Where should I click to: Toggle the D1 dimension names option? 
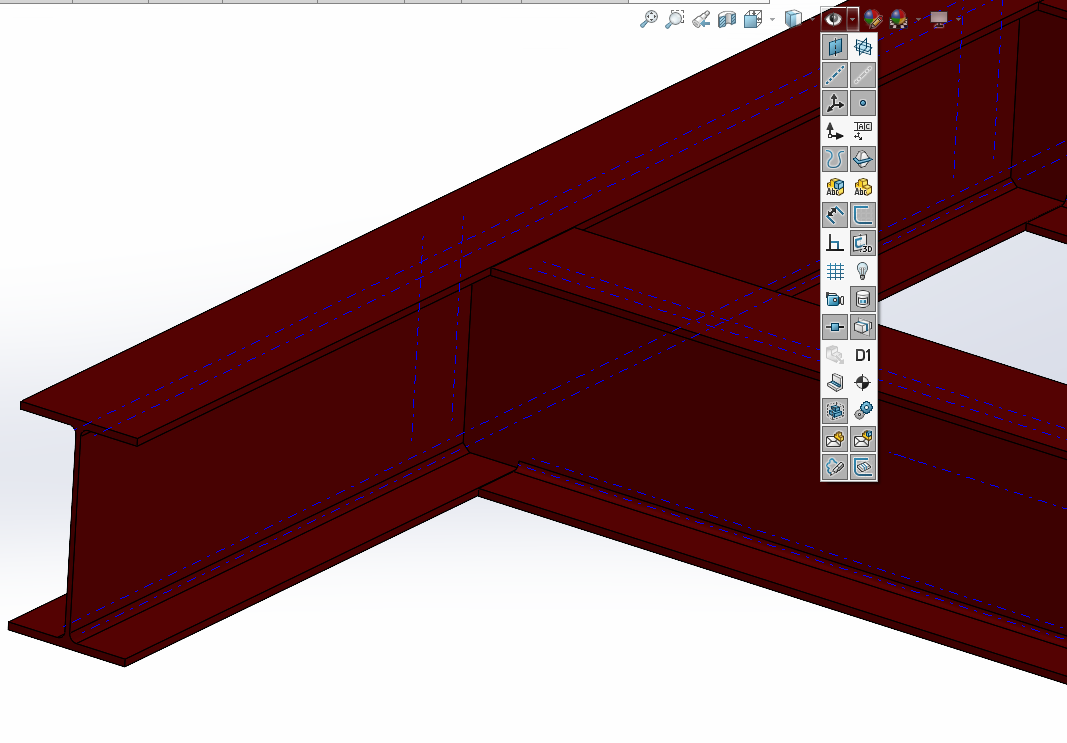(x=863, y=355)
